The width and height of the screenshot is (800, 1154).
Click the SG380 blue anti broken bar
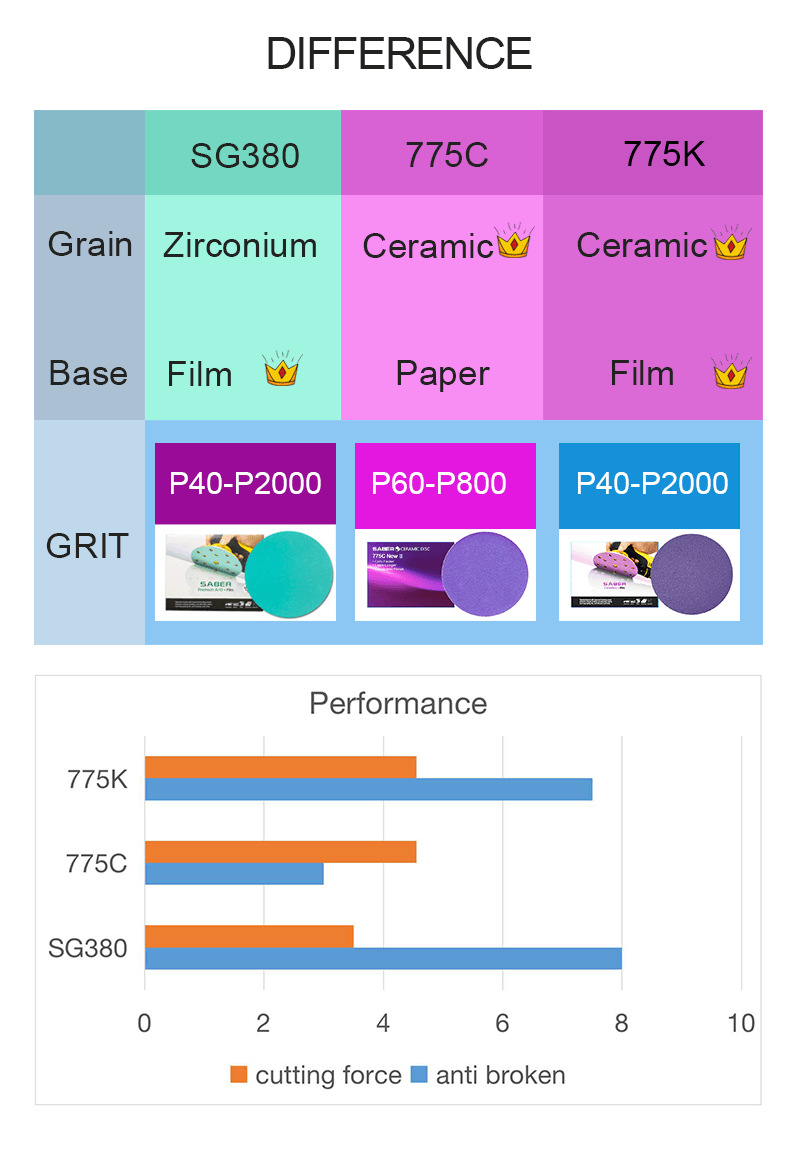(383, 958)
